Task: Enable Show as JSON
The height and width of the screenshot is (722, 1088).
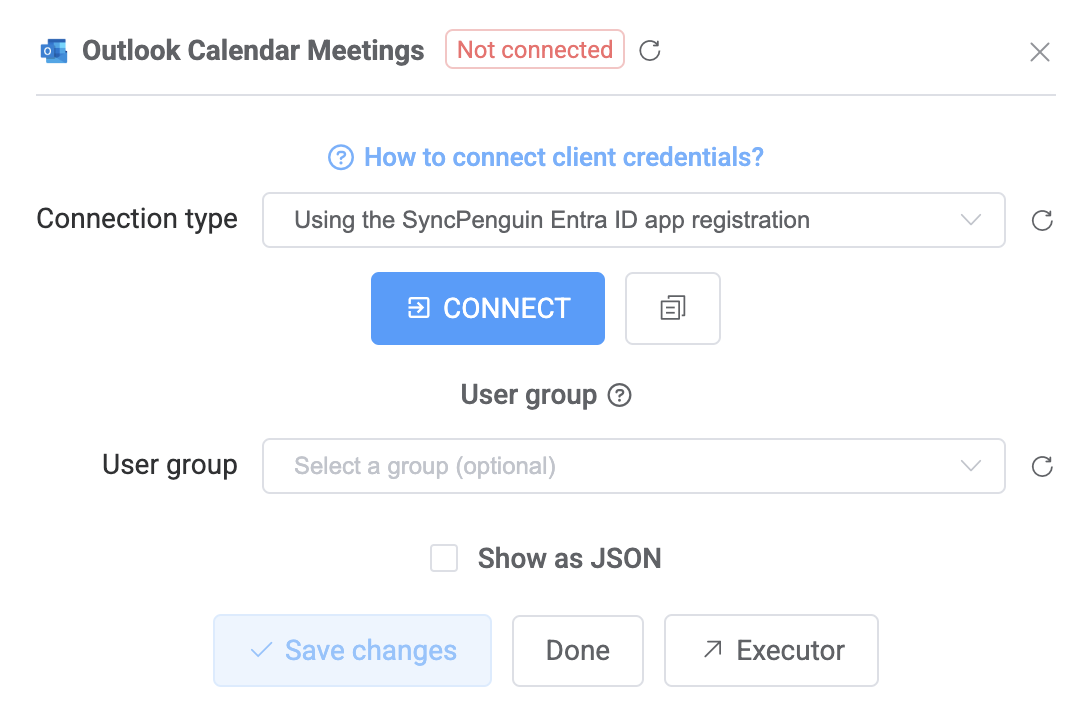Action: [444, 558]
